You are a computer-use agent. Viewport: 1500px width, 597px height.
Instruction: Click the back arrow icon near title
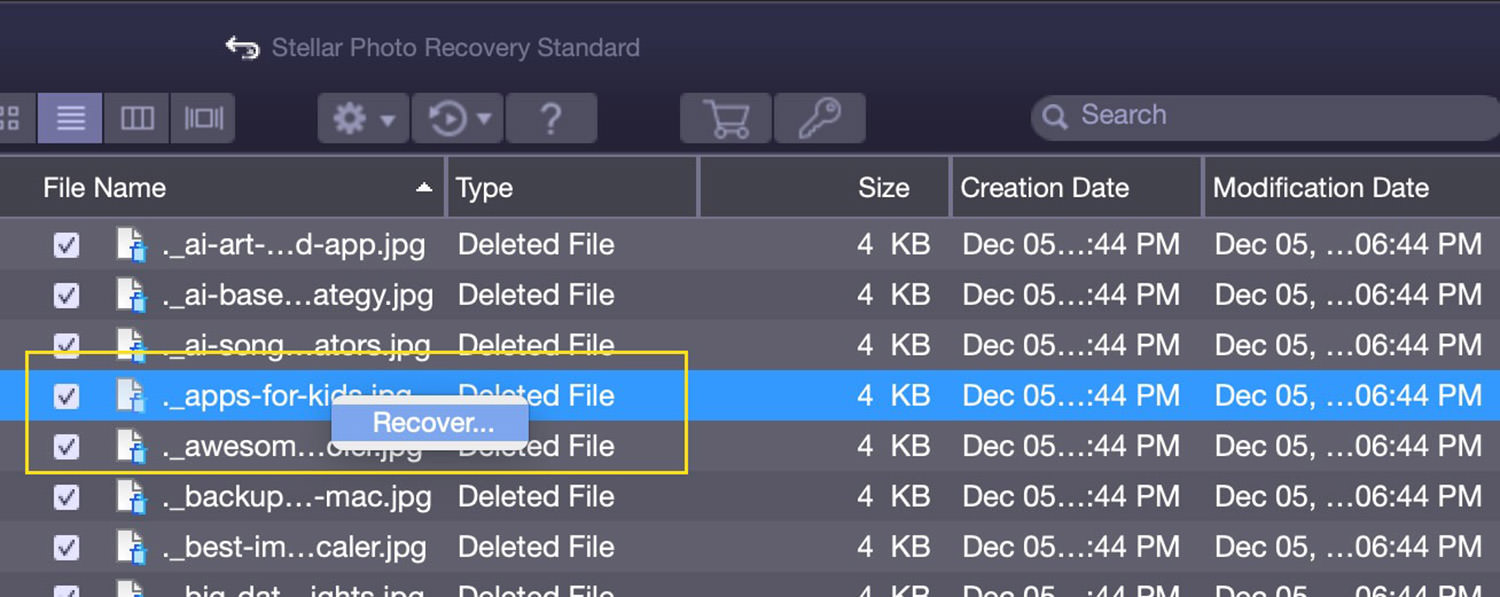pos(241,47)
